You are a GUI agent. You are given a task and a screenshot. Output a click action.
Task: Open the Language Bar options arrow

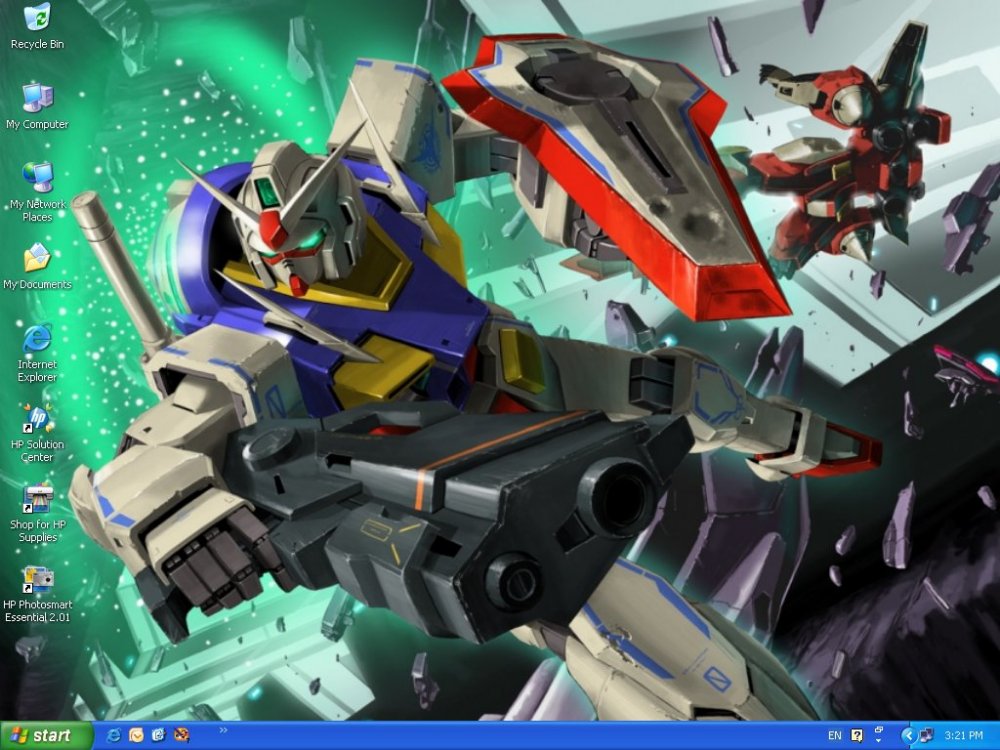pos(879,741)
